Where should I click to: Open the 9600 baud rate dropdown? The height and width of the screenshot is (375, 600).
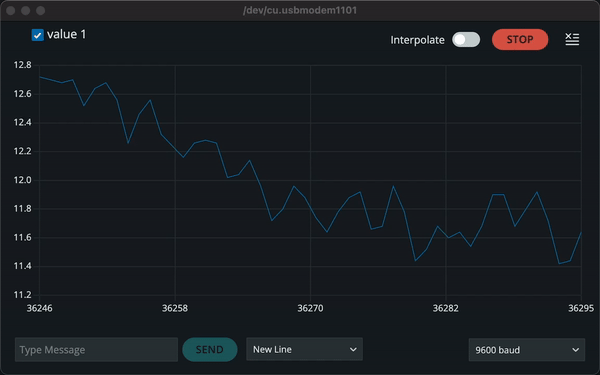point(527,350)
